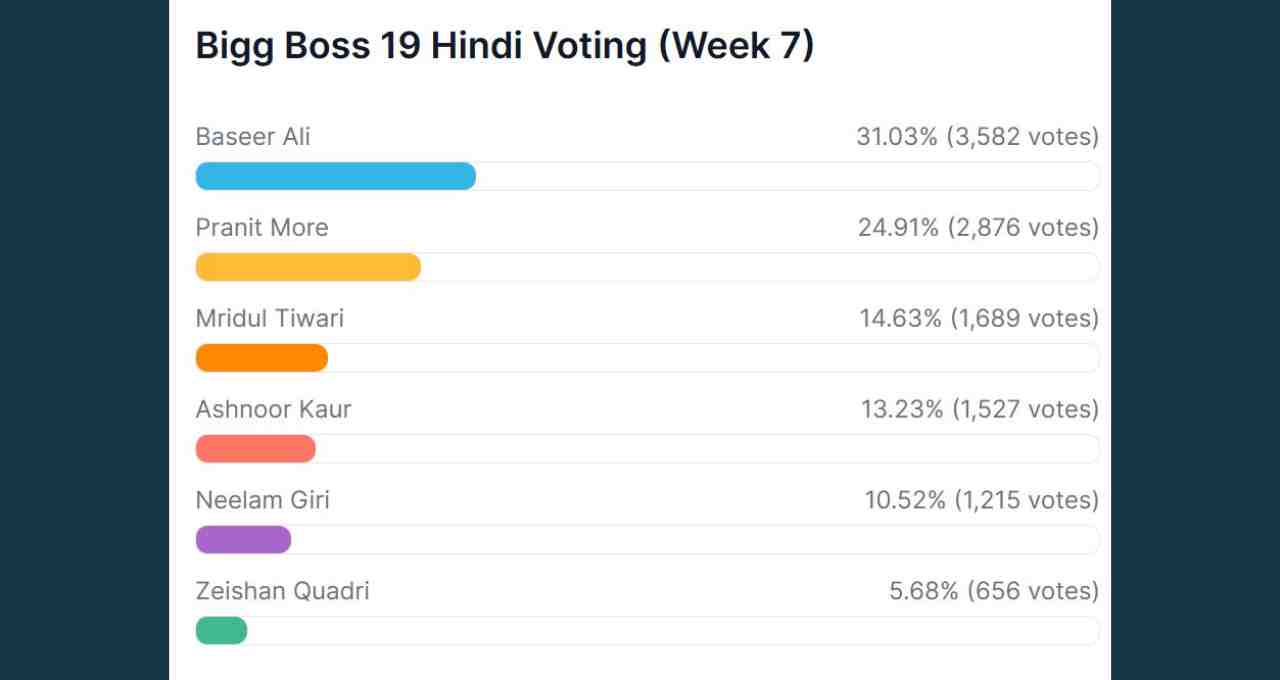1280x680 pixels.
Task: Click the orange Mridul Tiwari bar
Action: pyautogui.click(x=262, y=358)
